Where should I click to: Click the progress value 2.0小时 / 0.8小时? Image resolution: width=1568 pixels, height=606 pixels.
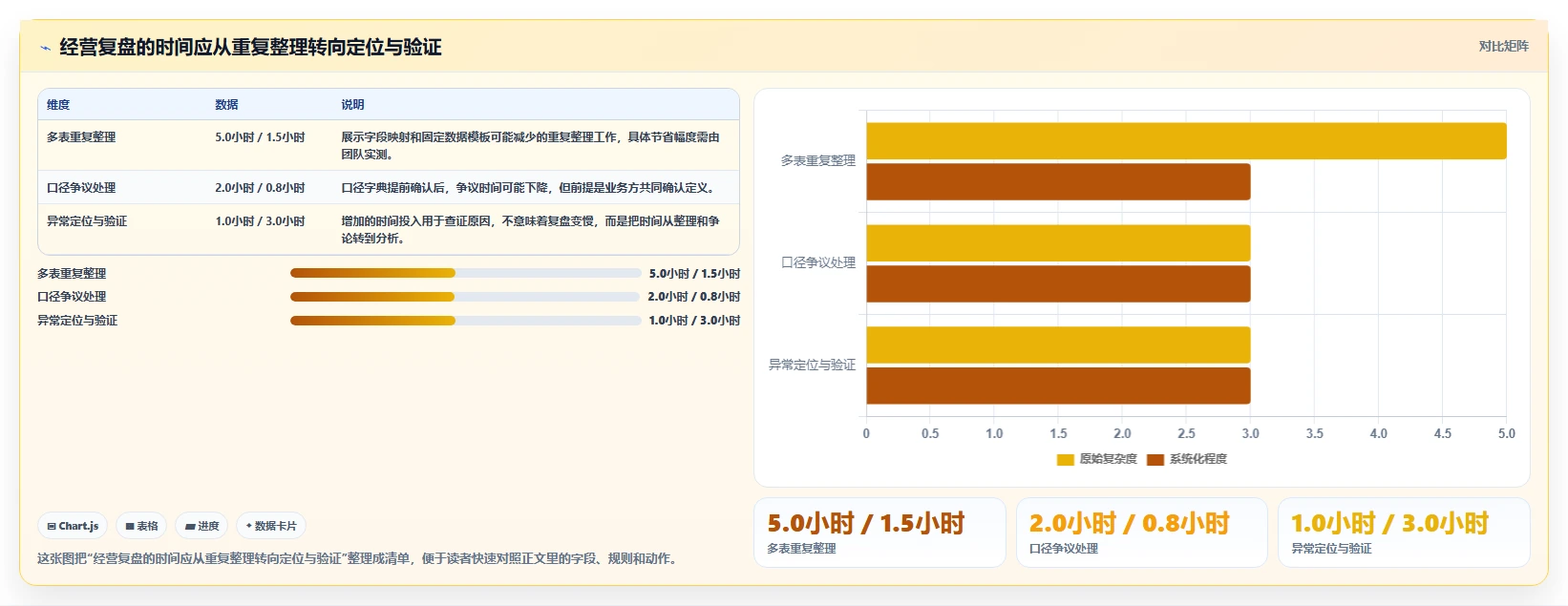(x=693, y=297)
